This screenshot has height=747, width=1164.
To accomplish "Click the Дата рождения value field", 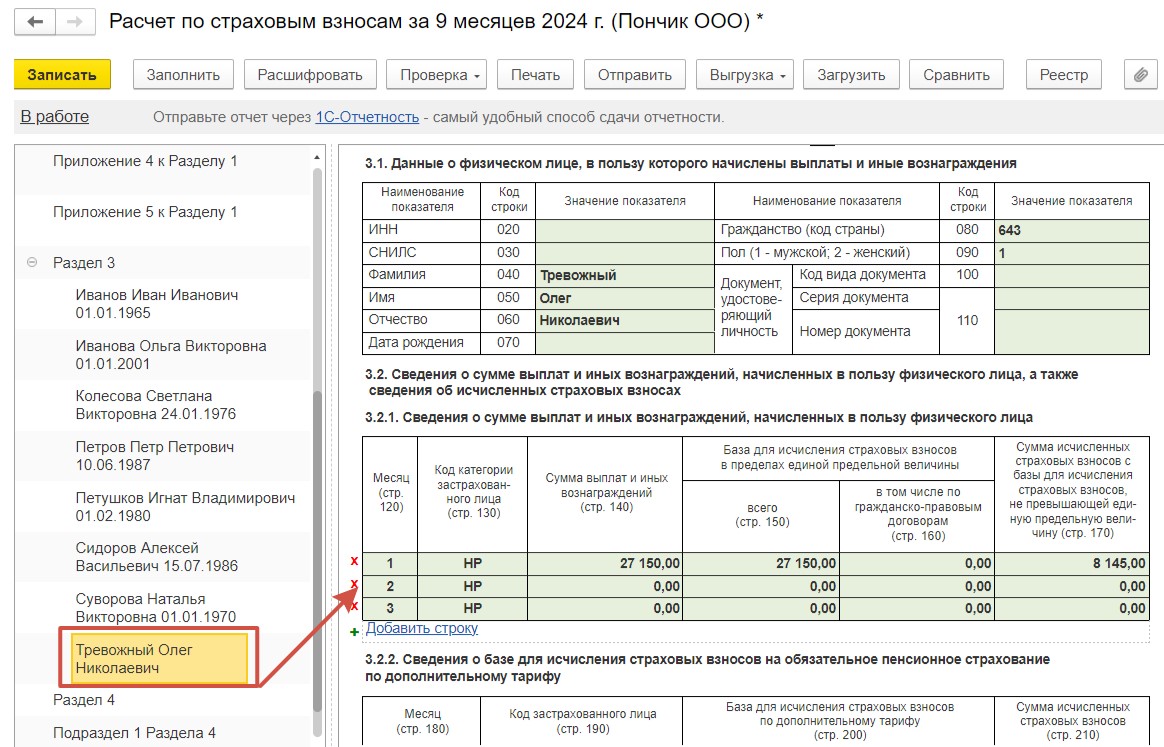I will point(625,343).
